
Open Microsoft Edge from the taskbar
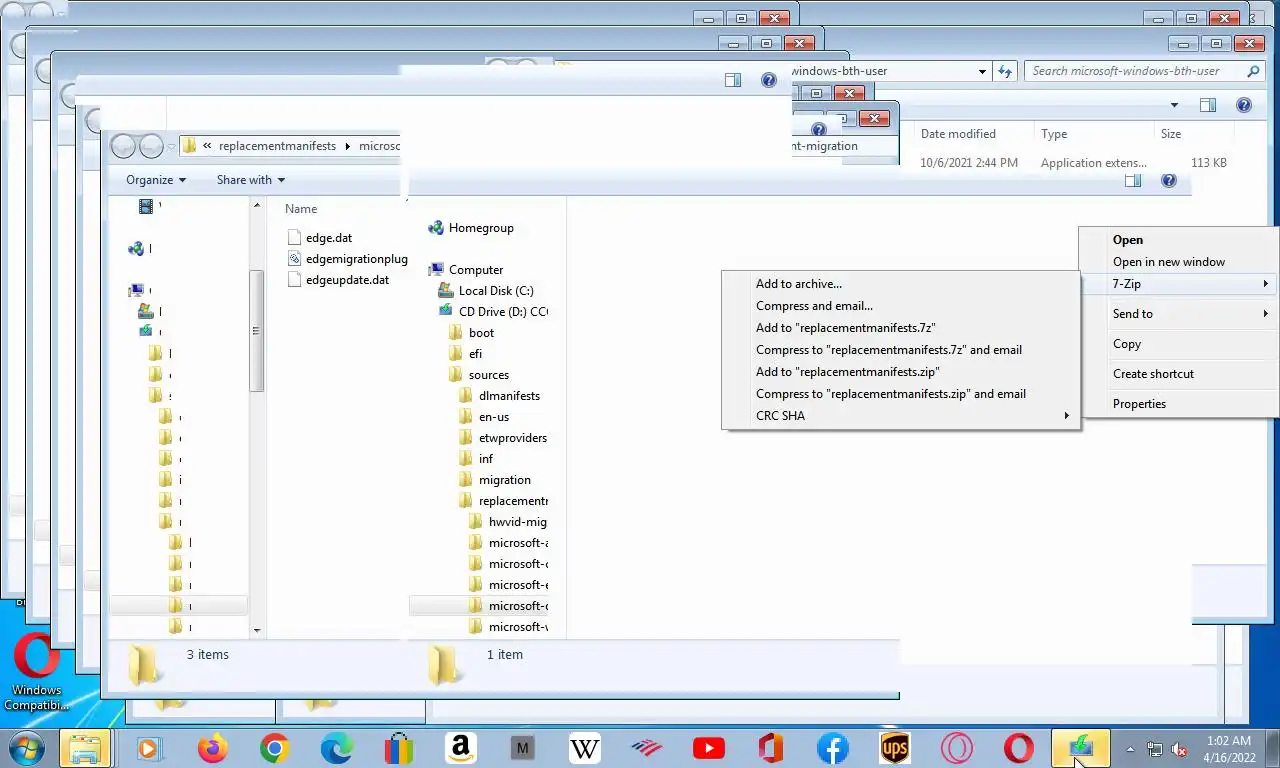tap(336, 748)
